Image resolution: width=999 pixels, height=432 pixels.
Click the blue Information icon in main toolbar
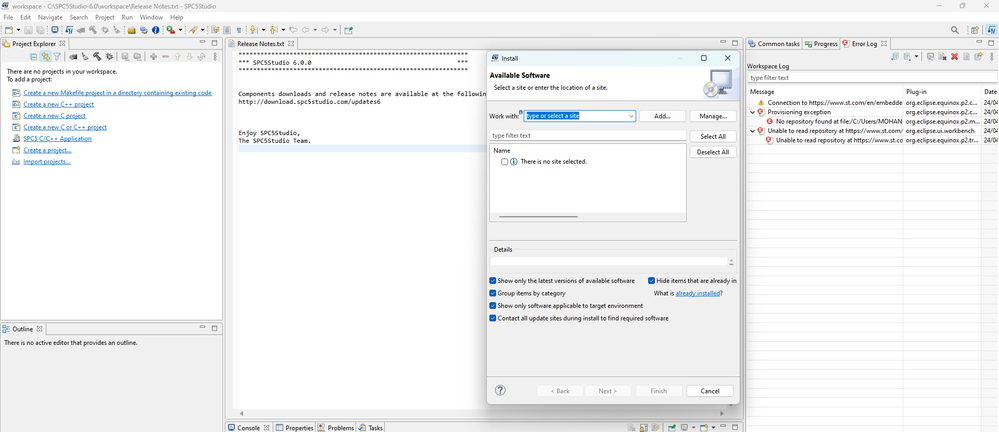click(155, 30)
